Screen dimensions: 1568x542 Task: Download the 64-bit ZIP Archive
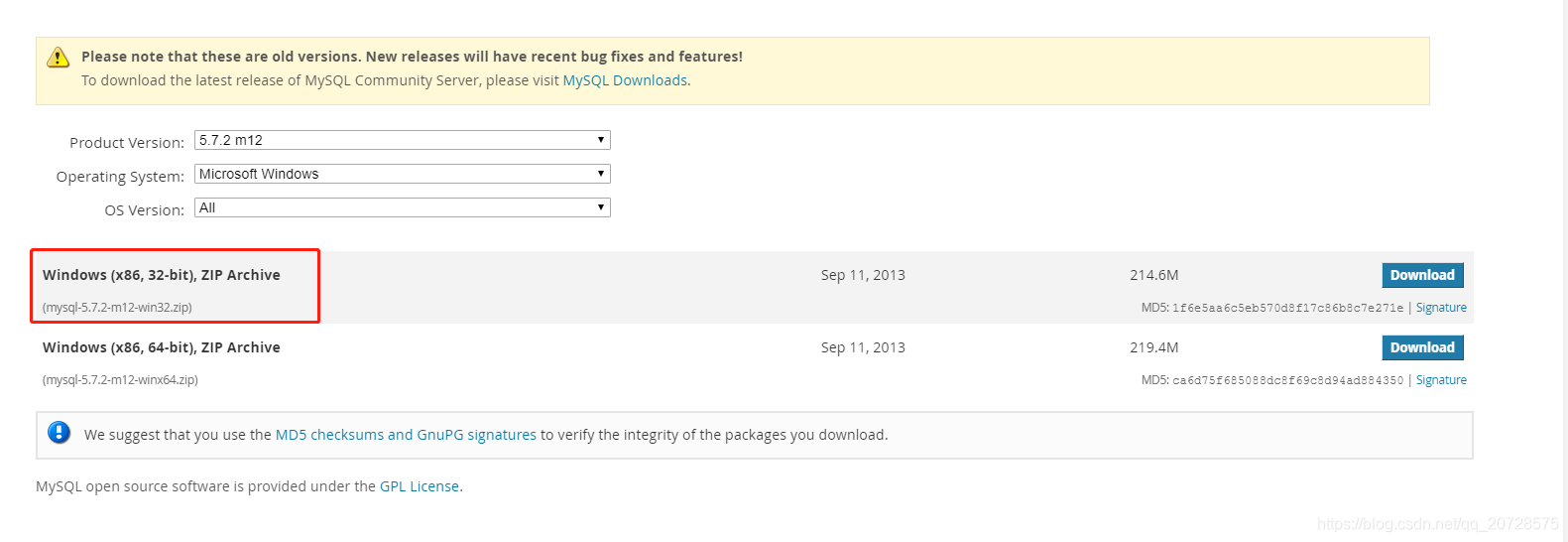tap(1422, 347)
